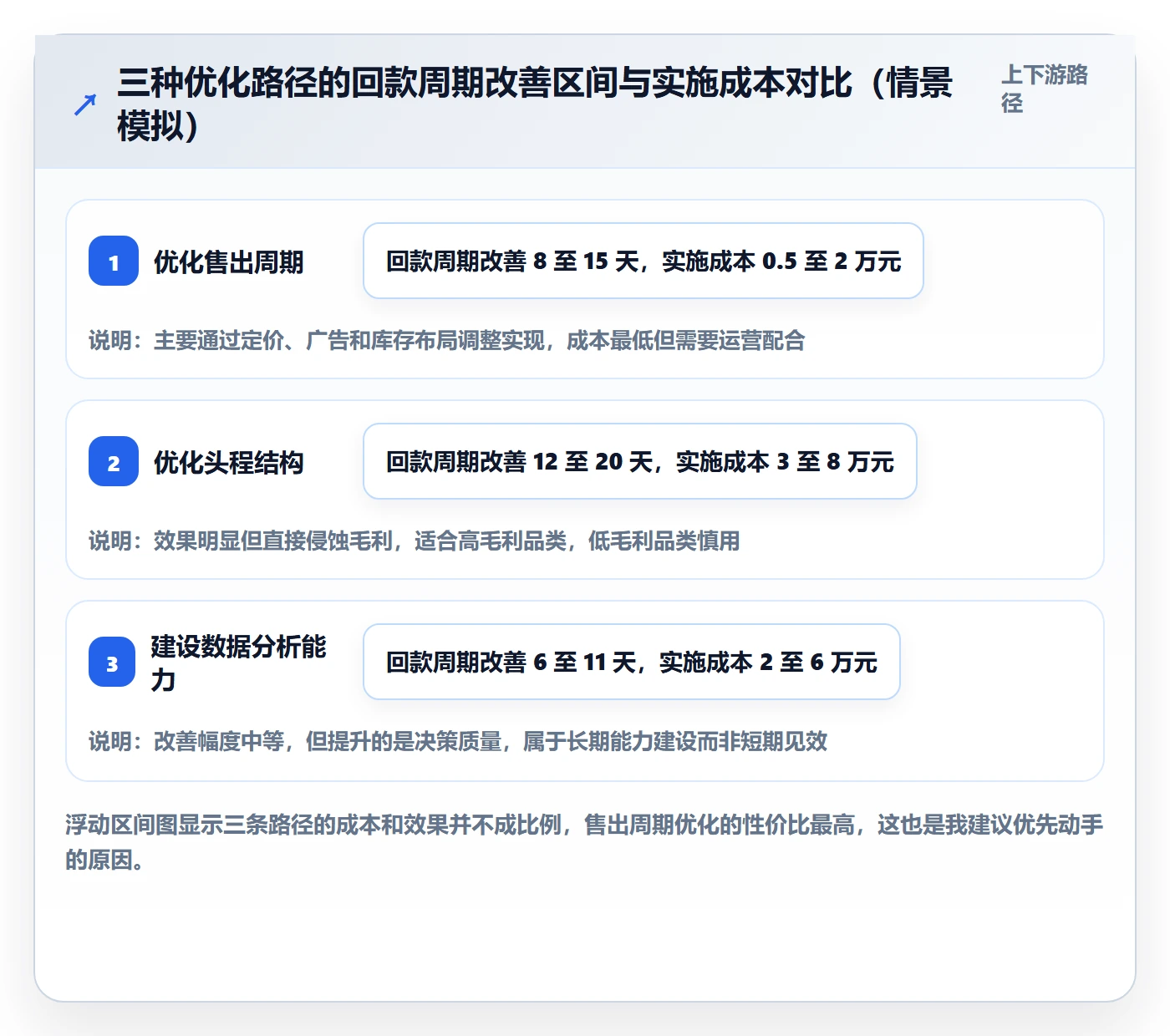Click the box '回款周期改善 6 至 11 天'
The height and width of the screenshot is (1036, 1170).
click(632, 662)
